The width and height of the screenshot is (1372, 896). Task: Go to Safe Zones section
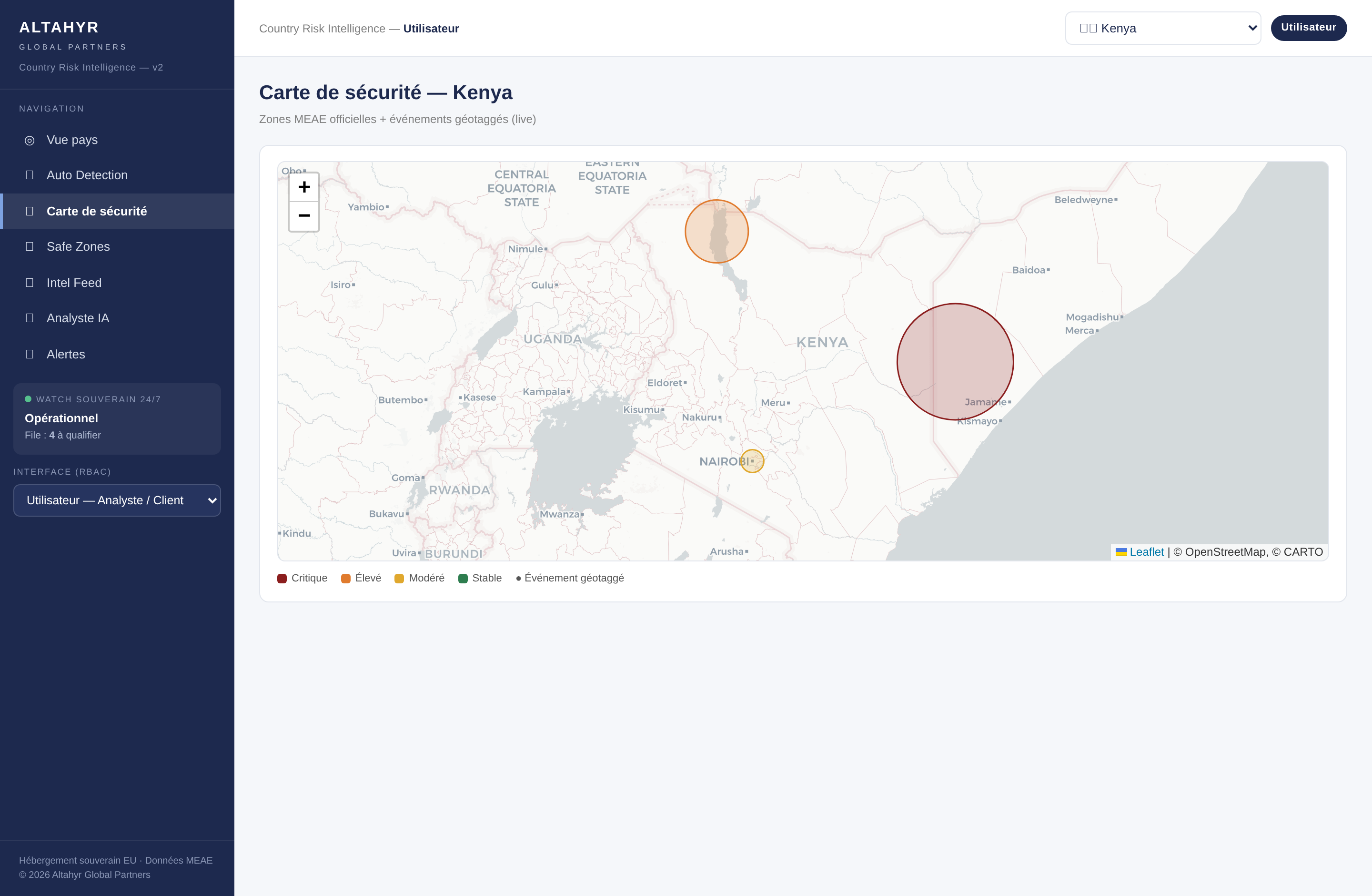117,247
